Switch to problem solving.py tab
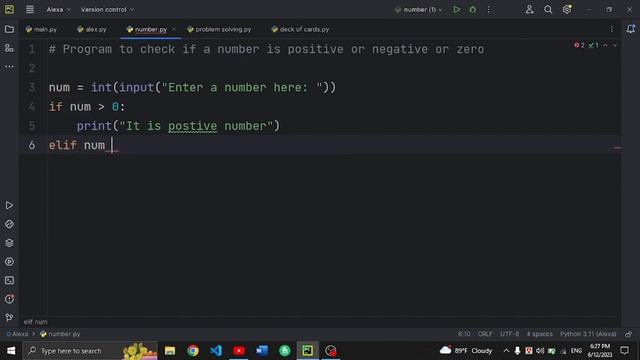Viewport: 640px width, 360px height. click(219, 29)
